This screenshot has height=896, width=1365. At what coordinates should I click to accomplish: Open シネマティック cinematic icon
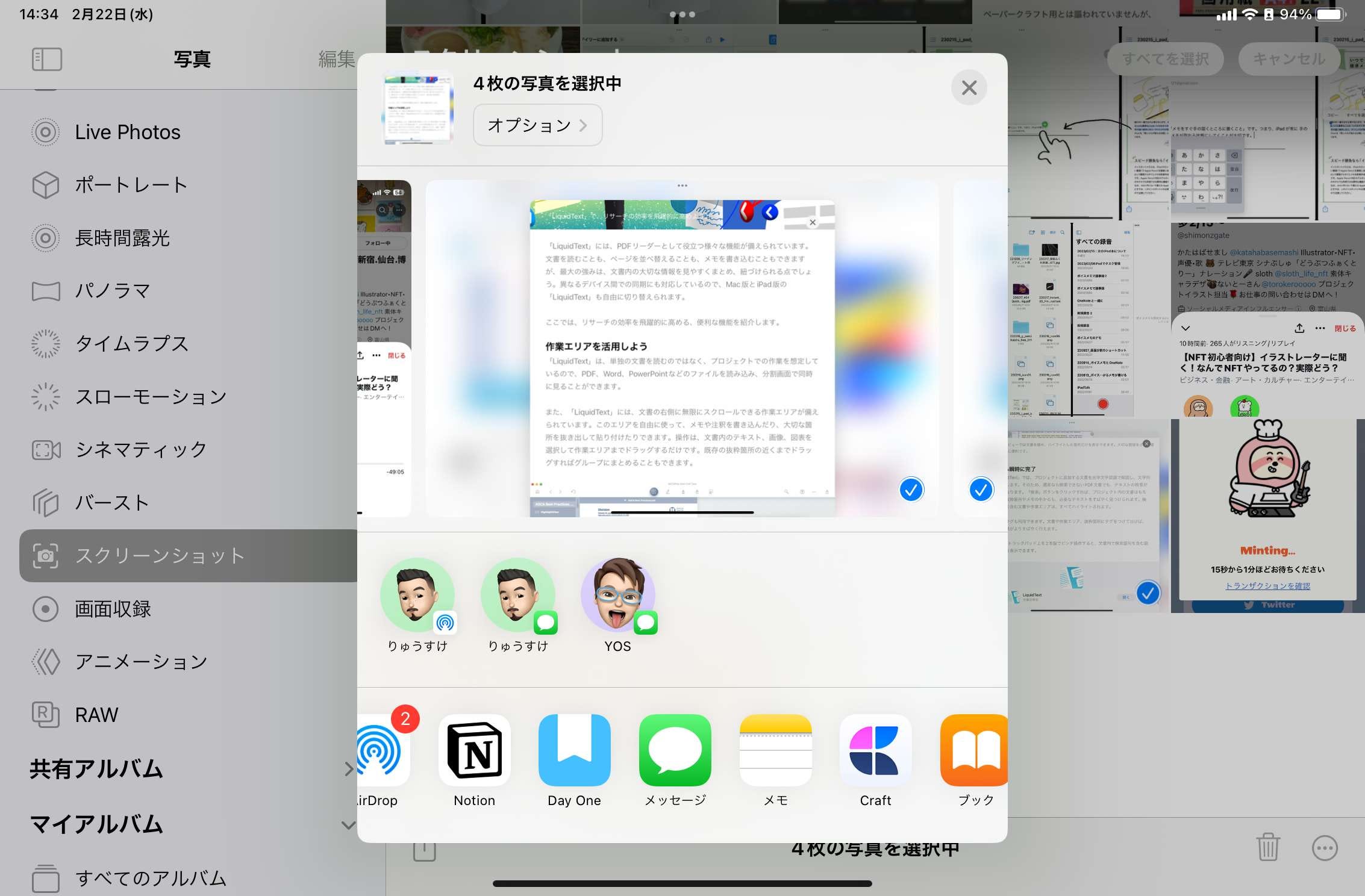(46, 450)
